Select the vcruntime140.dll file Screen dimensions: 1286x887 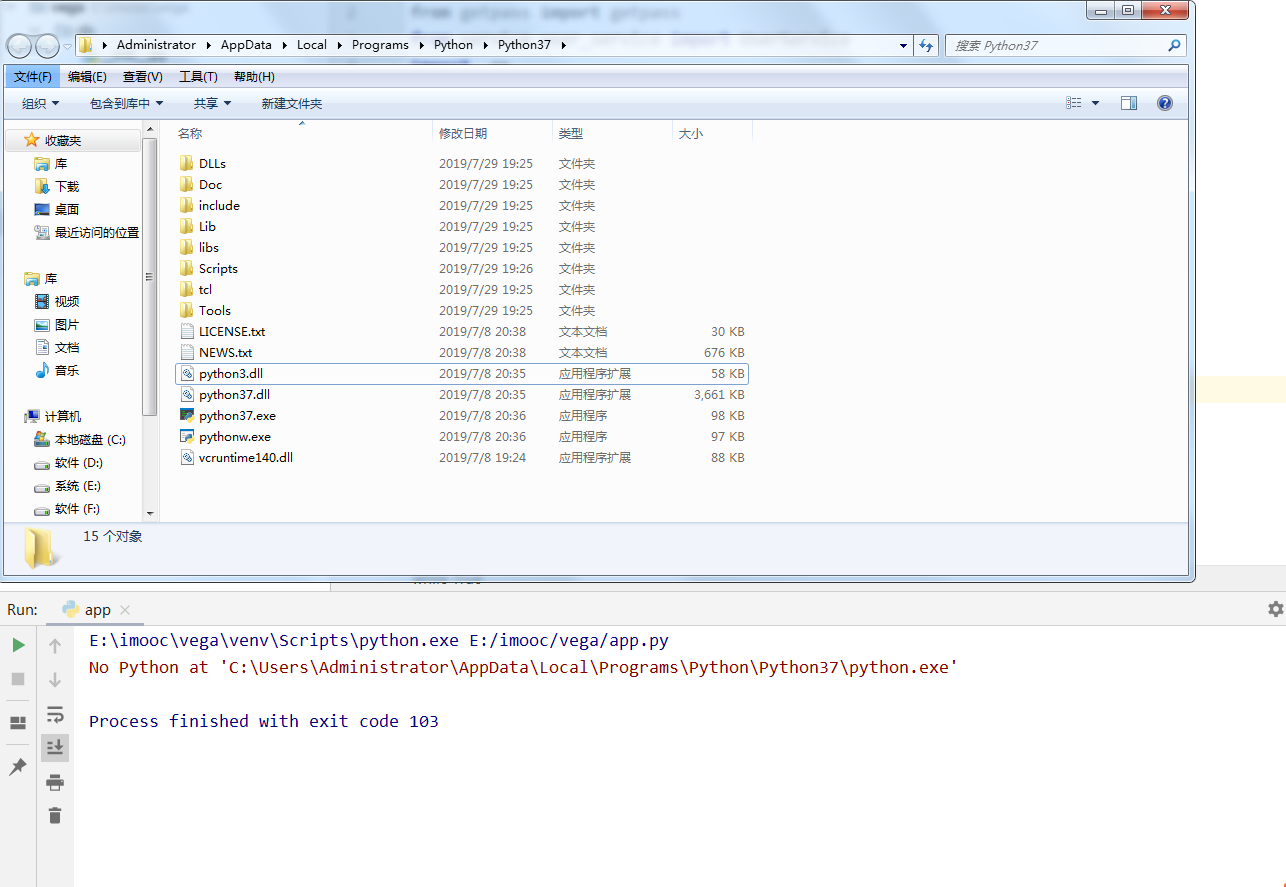pyautogui.click(x=245, y=457)
